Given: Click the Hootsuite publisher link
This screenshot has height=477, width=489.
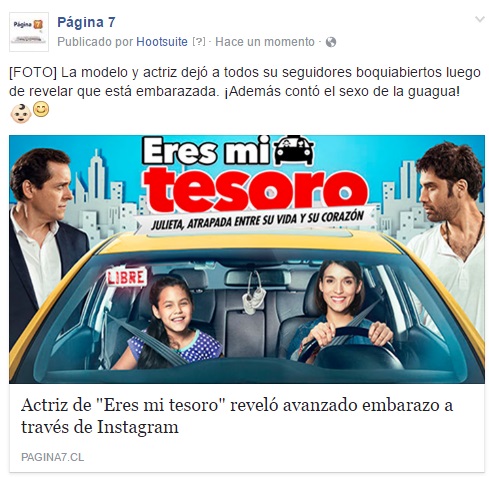Looking at the screenshot, I should click(x=162, y=42).
